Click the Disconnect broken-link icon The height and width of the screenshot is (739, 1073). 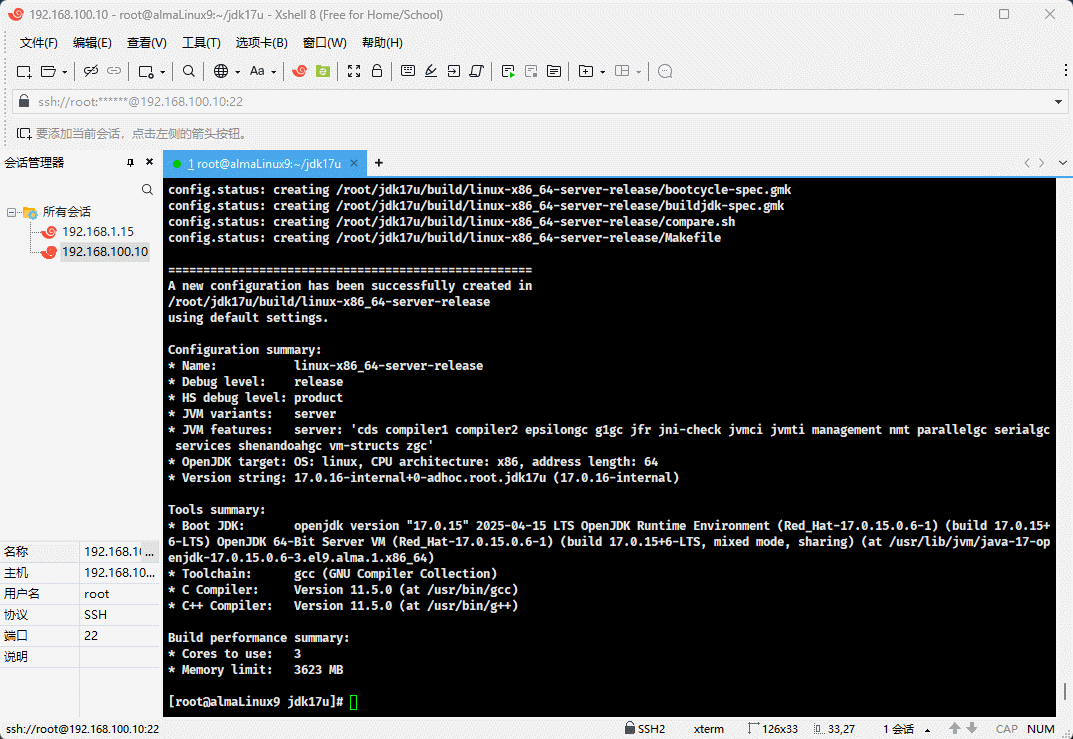click(91, 71)
